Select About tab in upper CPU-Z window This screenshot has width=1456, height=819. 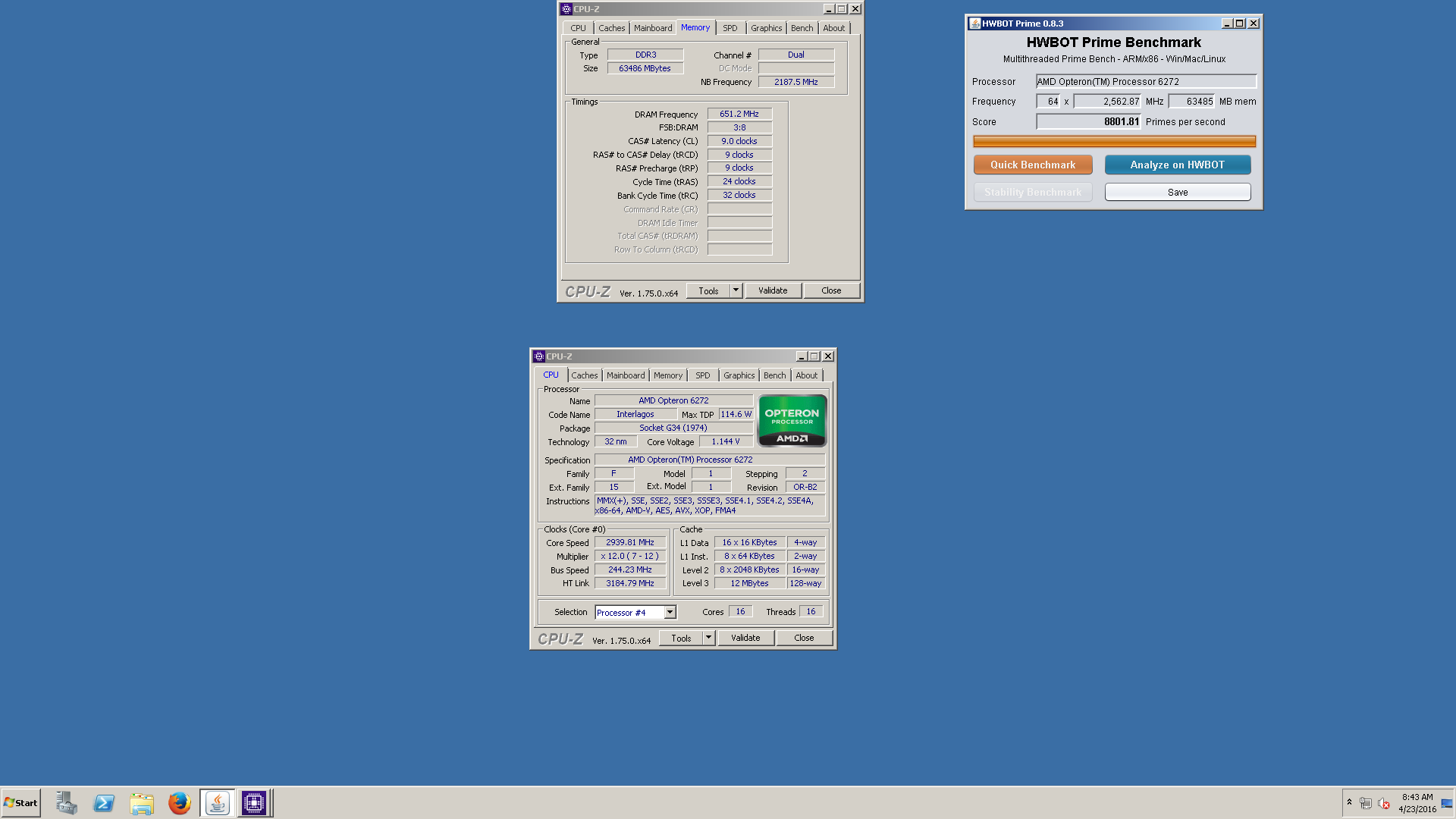833,28
